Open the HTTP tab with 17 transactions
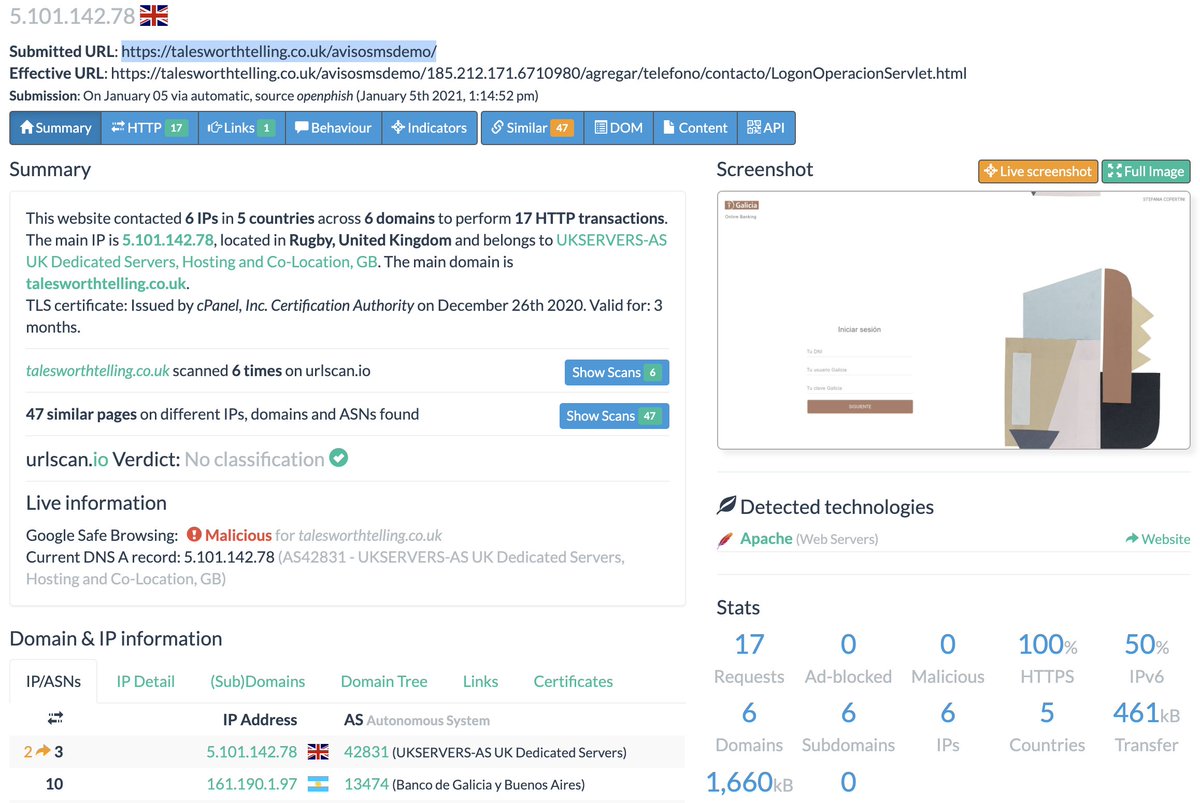Screen dimensions: 1200x803 pyautogui.click(x=149, y=128)
